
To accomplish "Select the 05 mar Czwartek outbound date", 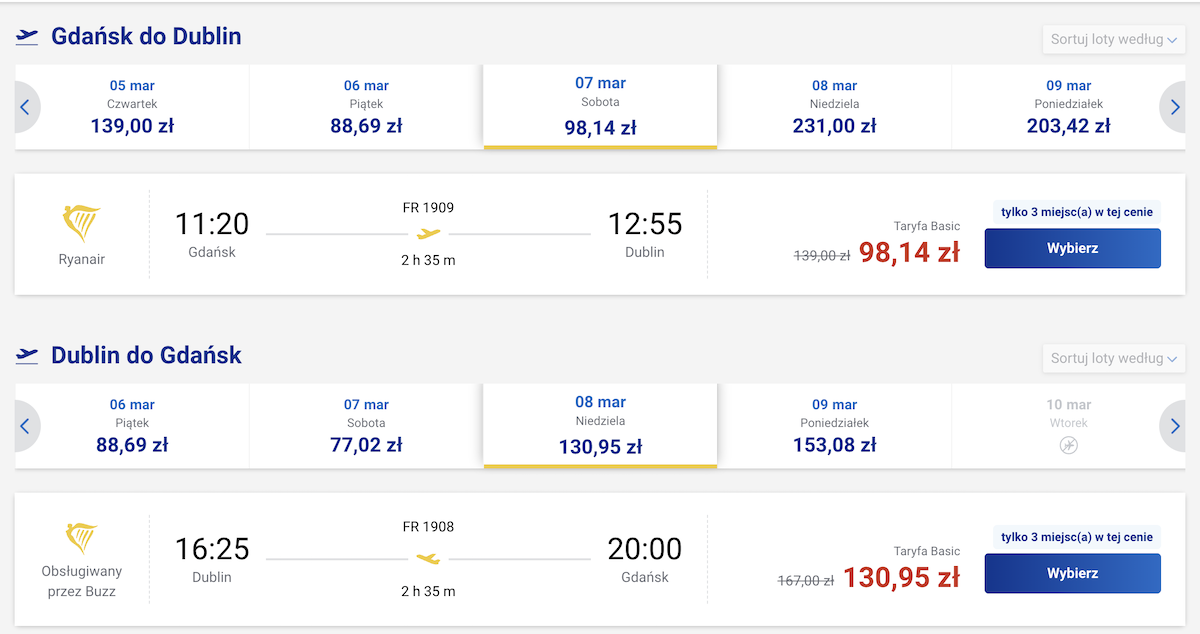I will pyautogui.click(x=132, y=107).
